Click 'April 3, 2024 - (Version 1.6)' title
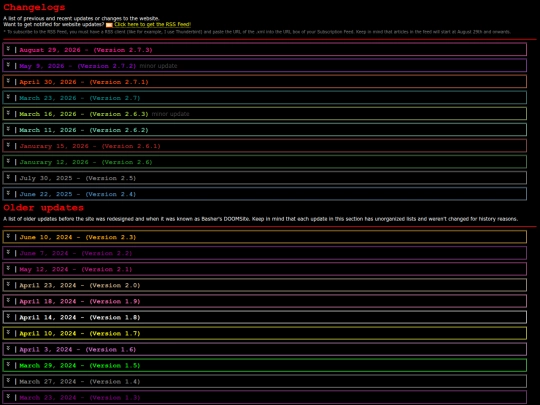This screenshot has width=540, height=405. (x=77, y=350)
